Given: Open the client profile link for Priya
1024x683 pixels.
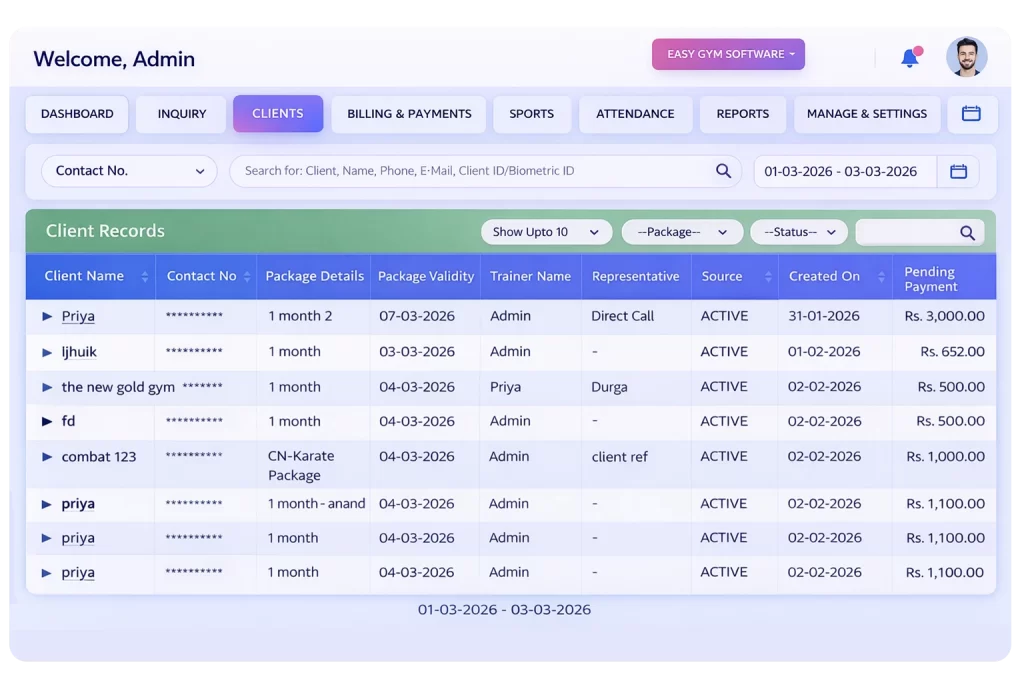Looking at the screenshot, I should click(x=78, y=316).
